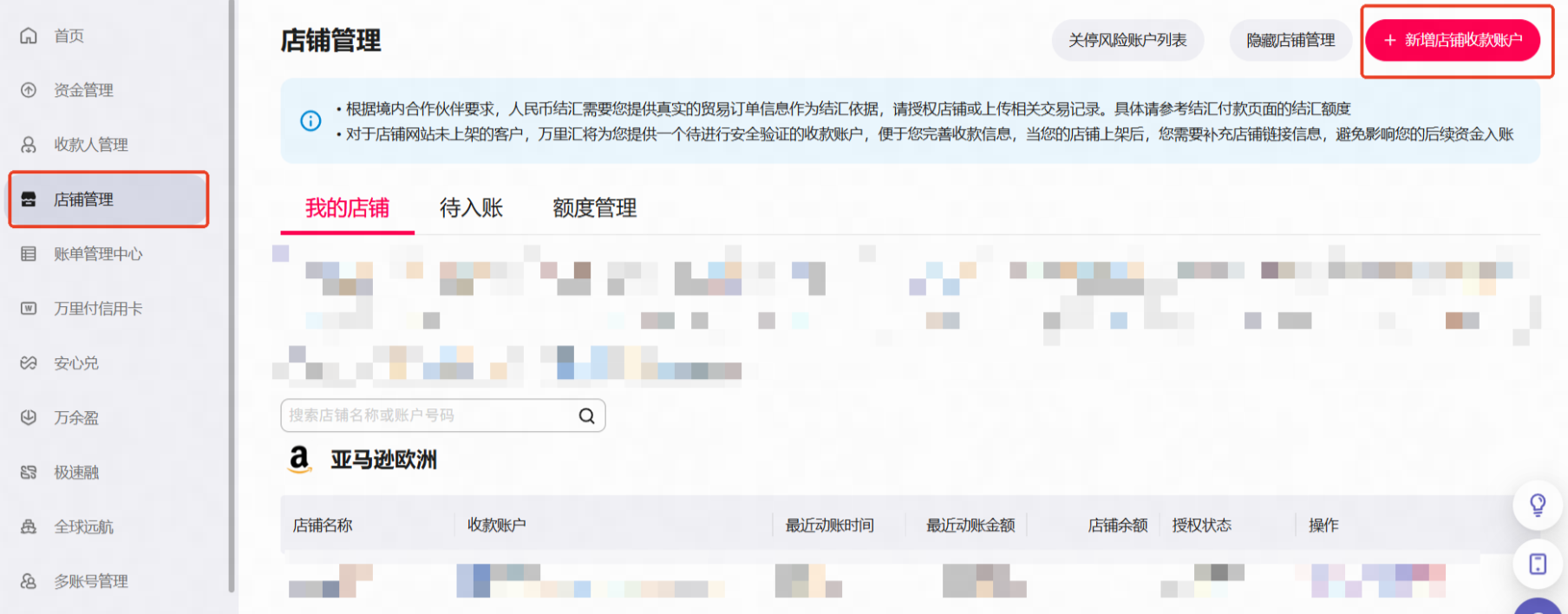Click the 多账号管理 icon in sidebar
Image resolution: width=1568 pixels, height=614 pixels.
point(29,582)
